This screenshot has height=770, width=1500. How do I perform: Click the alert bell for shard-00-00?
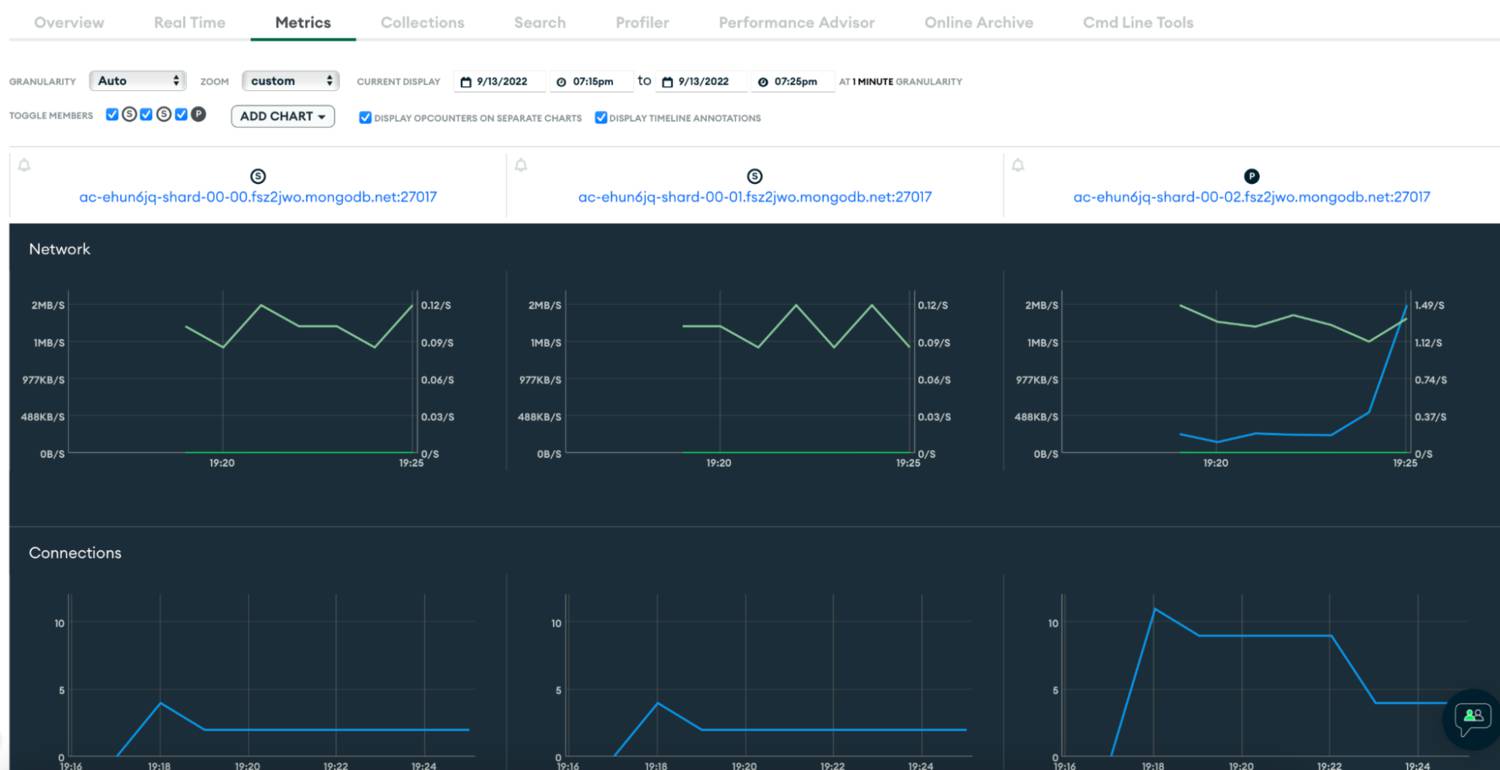pyautogui.click(x=24, y=165)
